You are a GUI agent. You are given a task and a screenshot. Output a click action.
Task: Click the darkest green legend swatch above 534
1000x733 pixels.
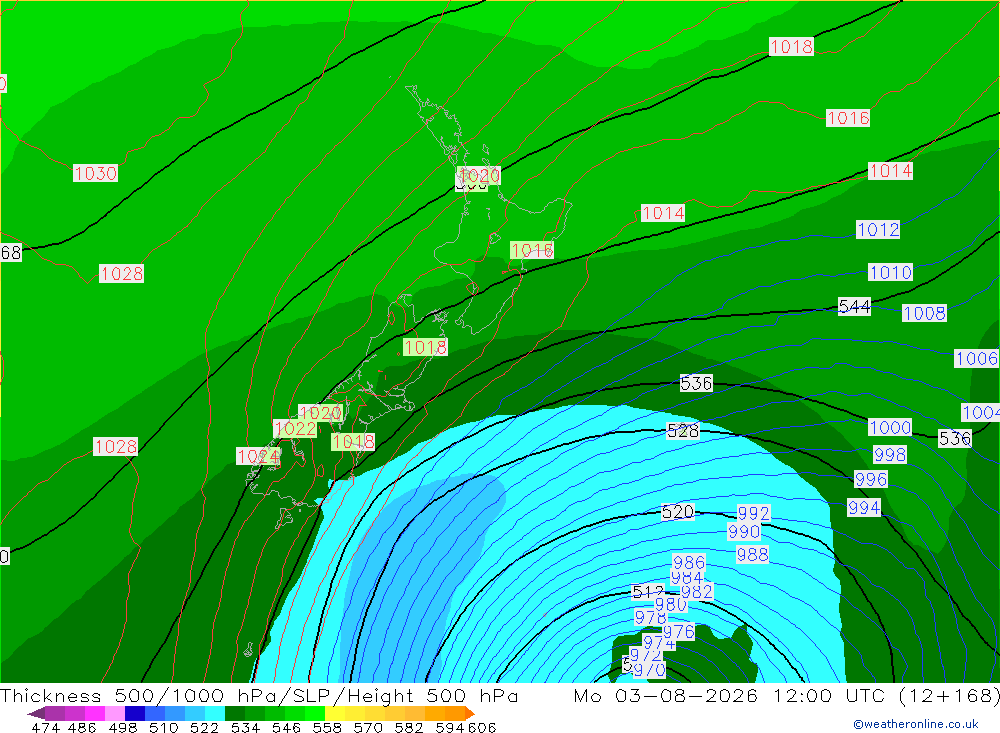click(x=235, y=713)
